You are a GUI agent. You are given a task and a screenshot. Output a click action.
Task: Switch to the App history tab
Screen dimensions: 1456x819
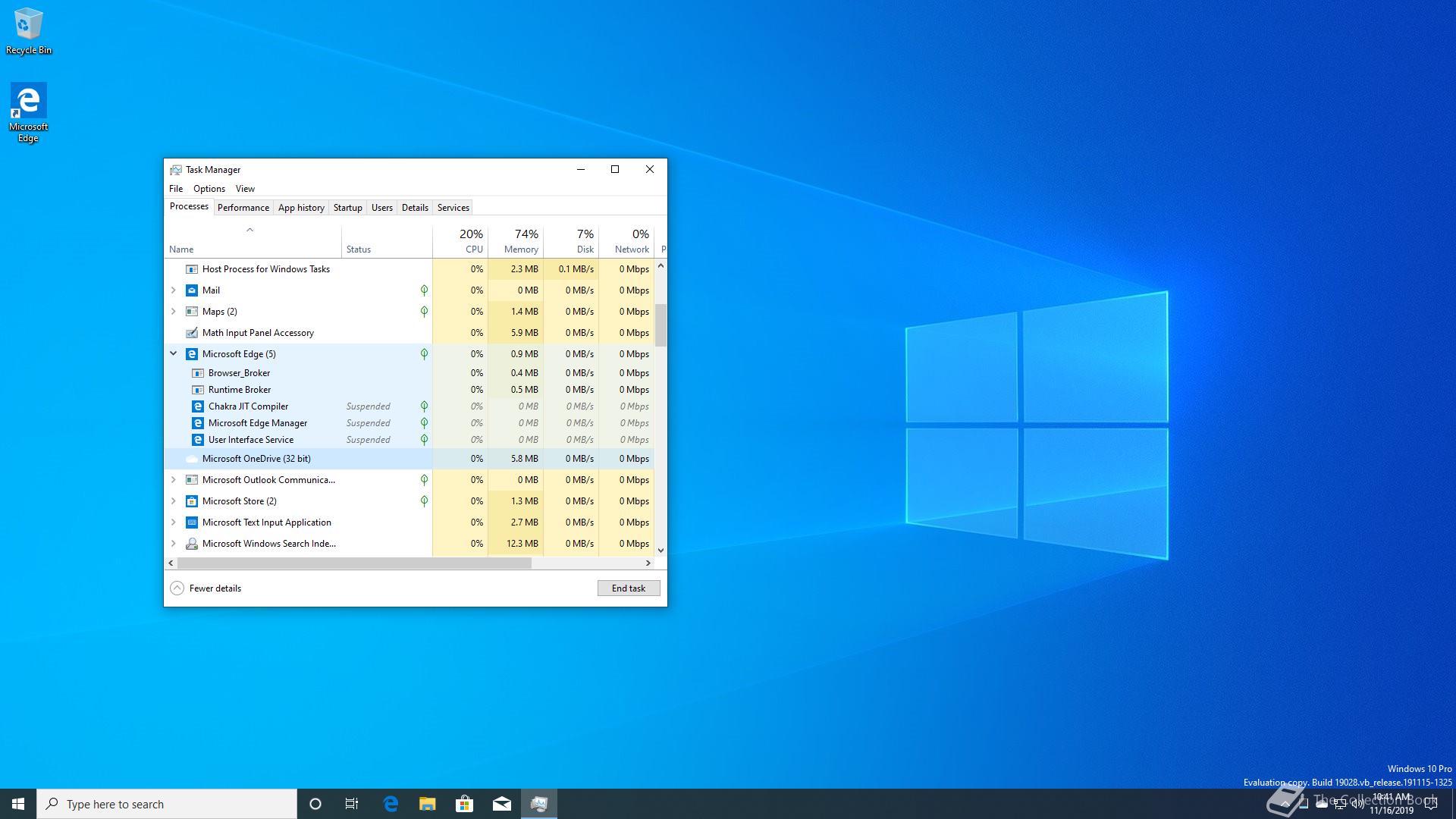click(301, 208)
